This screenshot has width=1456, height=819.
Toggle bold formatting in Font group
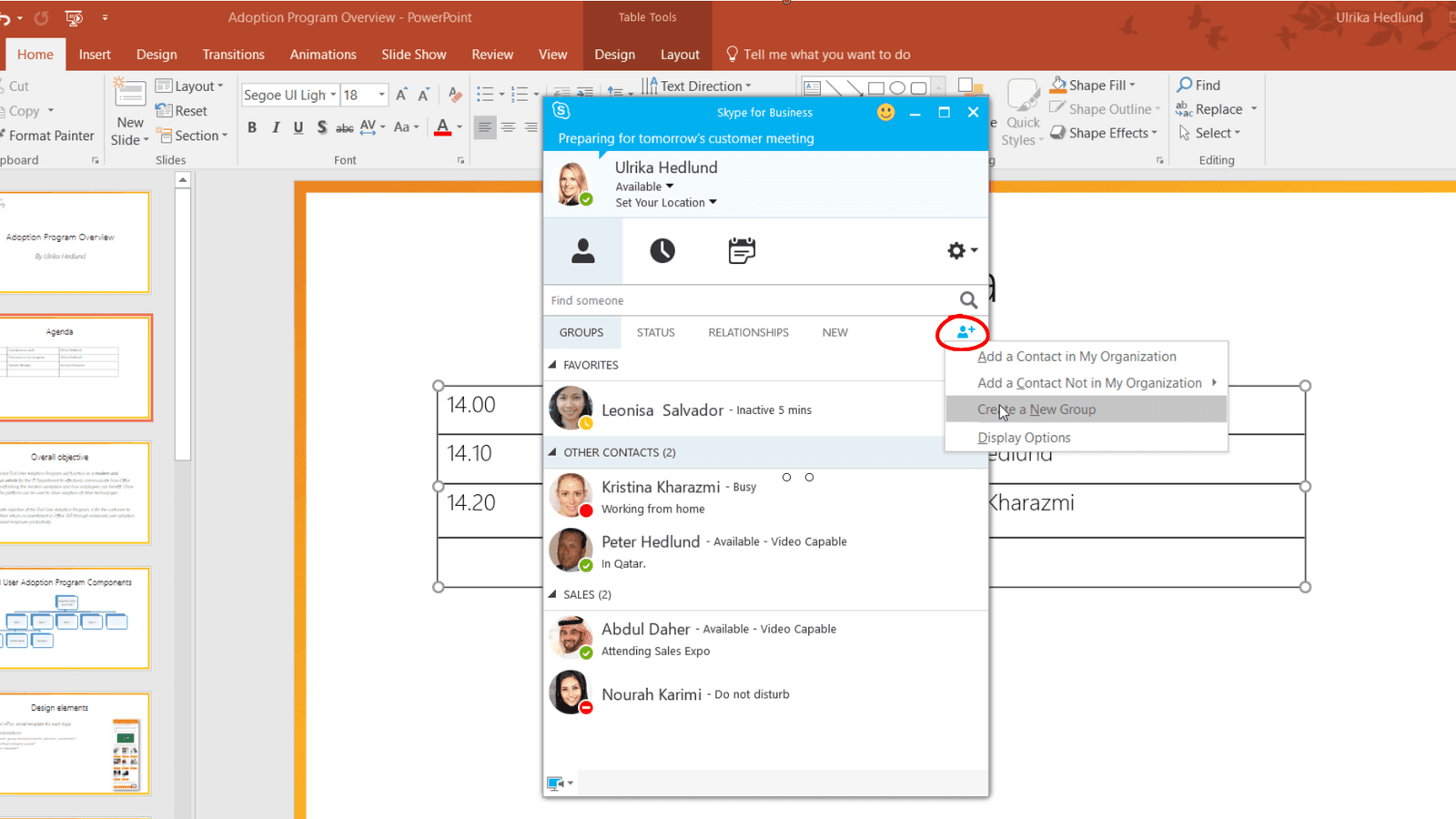[252, 127]
